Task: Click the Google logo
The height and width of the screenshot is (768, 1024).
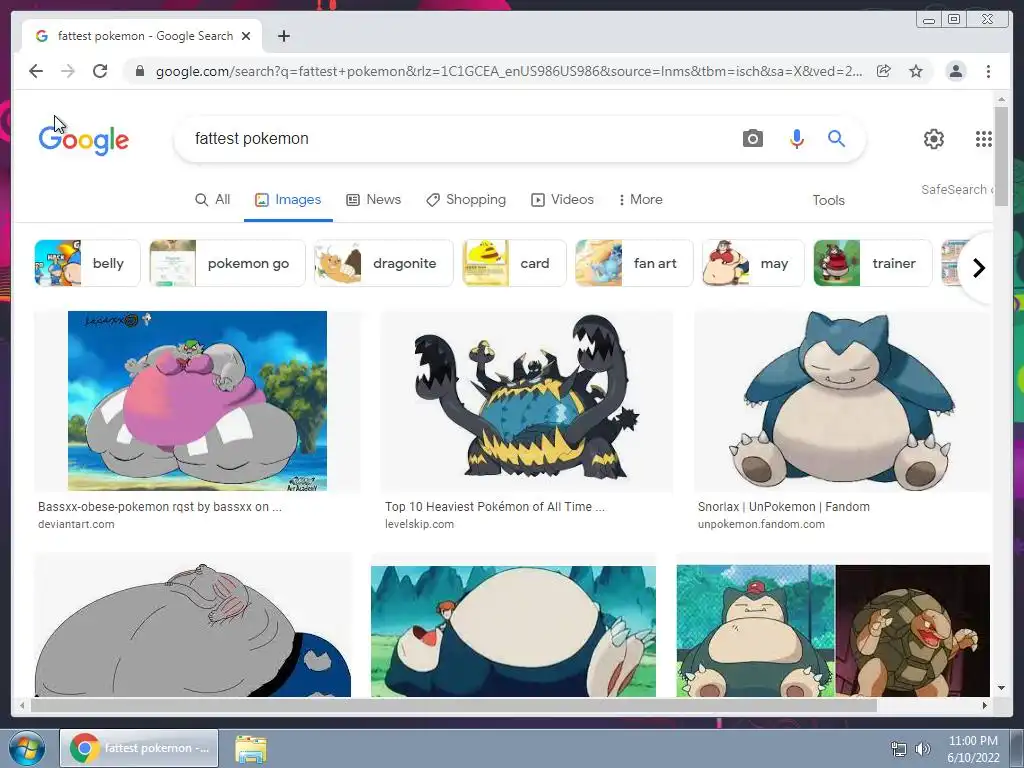Action: coord(84,139)
